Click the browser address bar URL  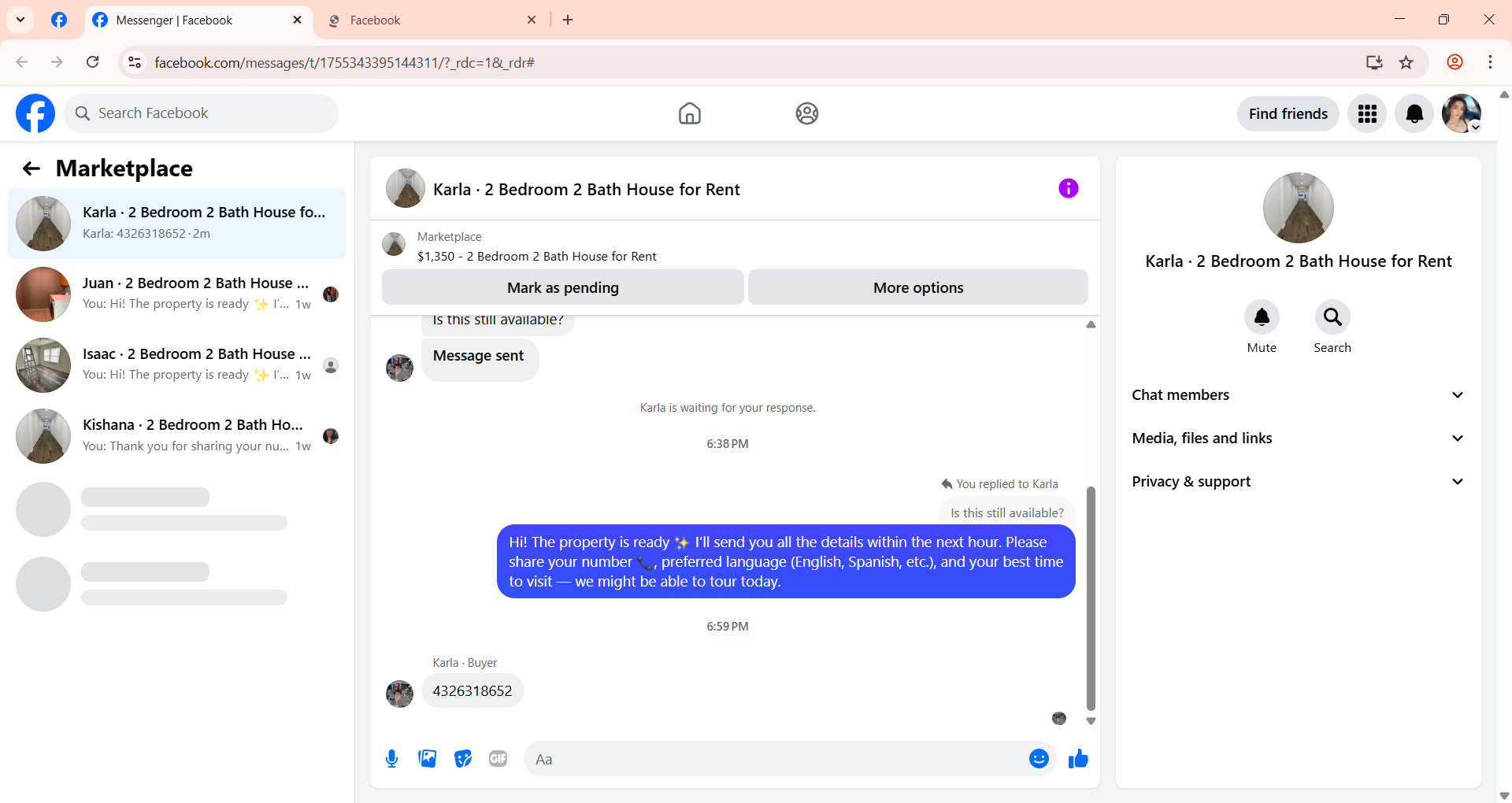point(344,62)
